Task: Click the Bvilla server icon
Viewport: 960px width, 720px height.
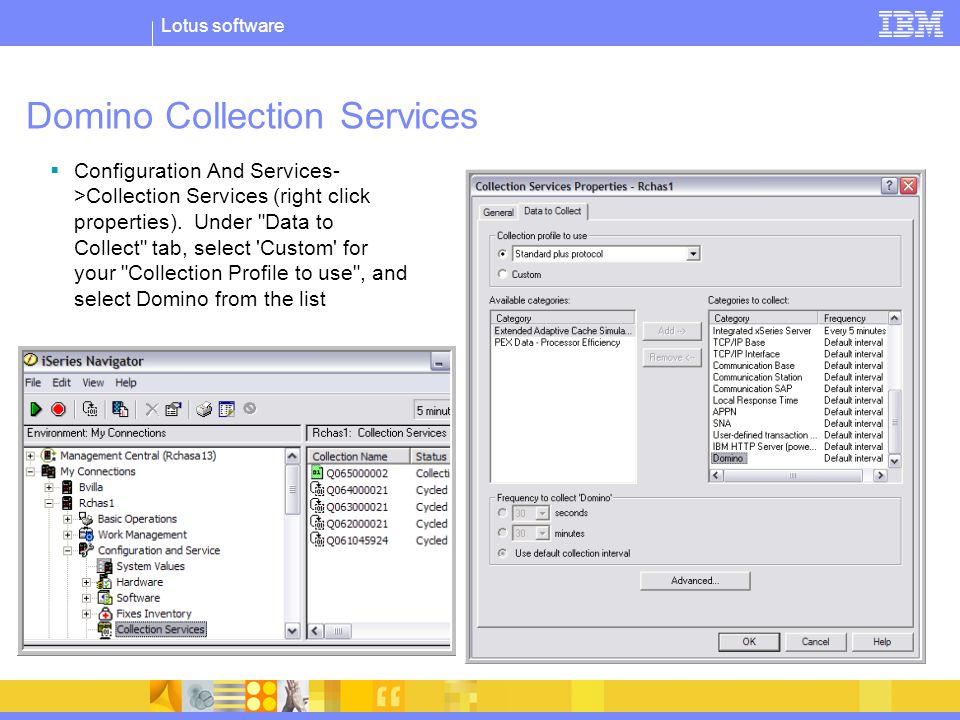Action: 67,487
